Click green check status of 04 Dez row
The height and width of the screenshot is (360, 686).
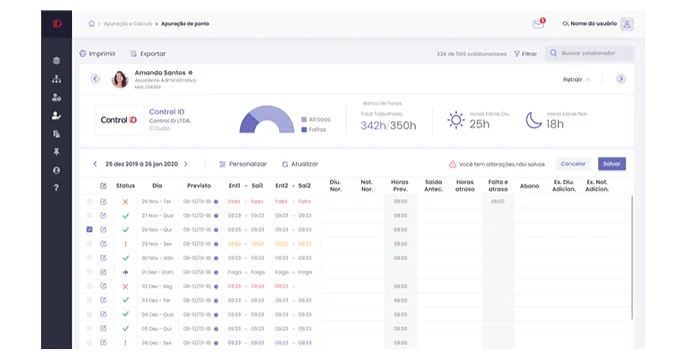(126, 314)
